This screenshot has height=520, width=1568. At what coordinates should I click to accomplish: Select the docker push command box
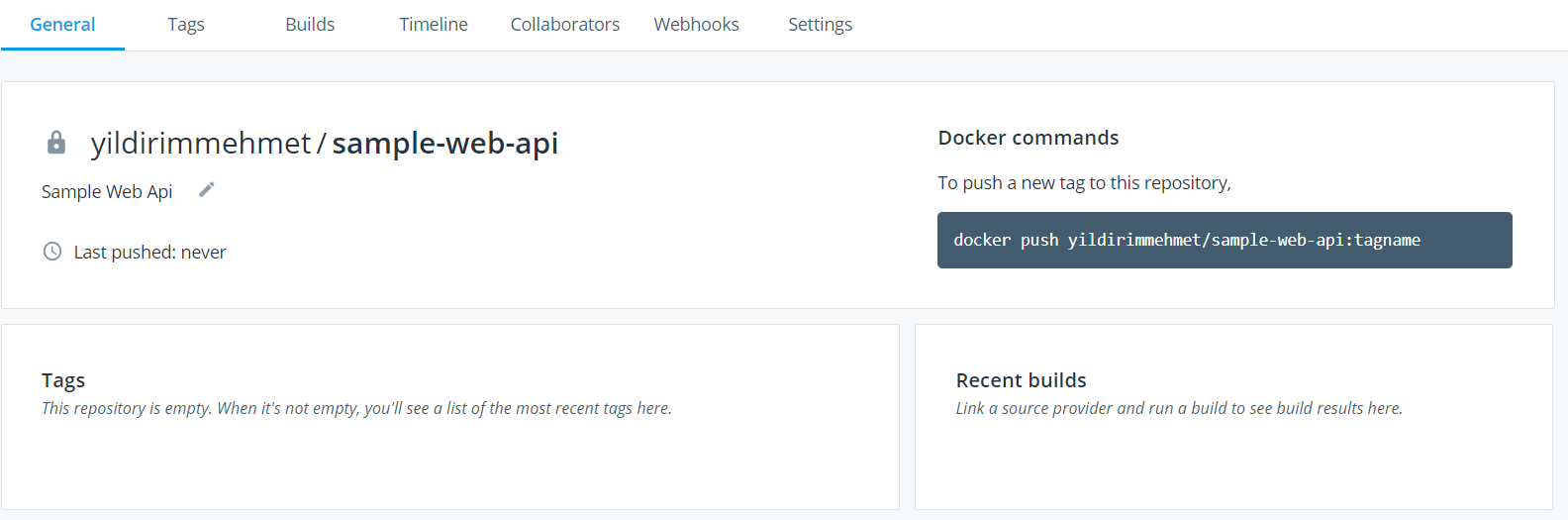pyautogui.click(x=1225, y=240)
